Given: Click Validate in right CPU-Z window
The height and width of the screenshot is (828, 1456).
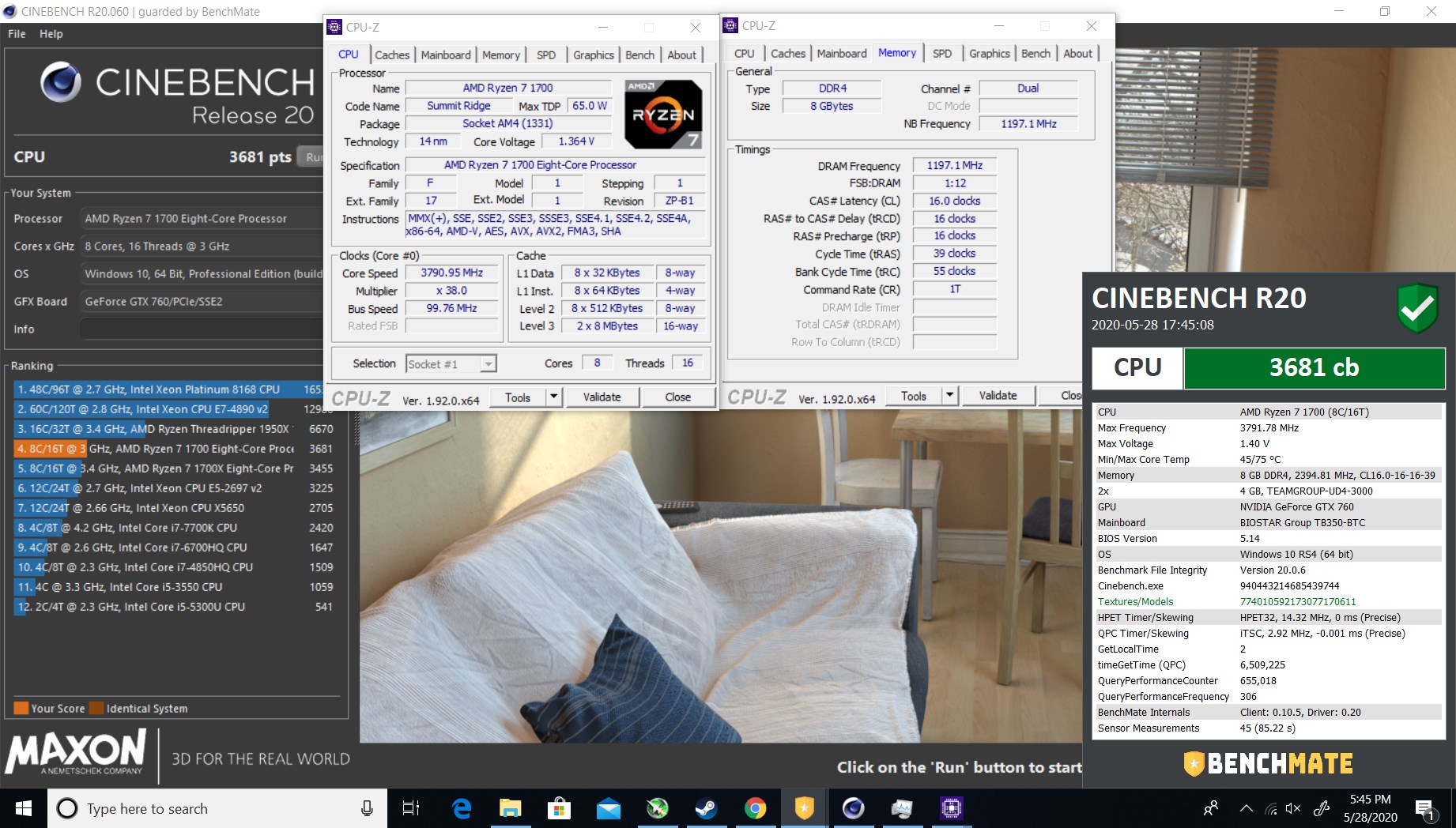Looking at the screenshot, I should click(x=998, y=395).
